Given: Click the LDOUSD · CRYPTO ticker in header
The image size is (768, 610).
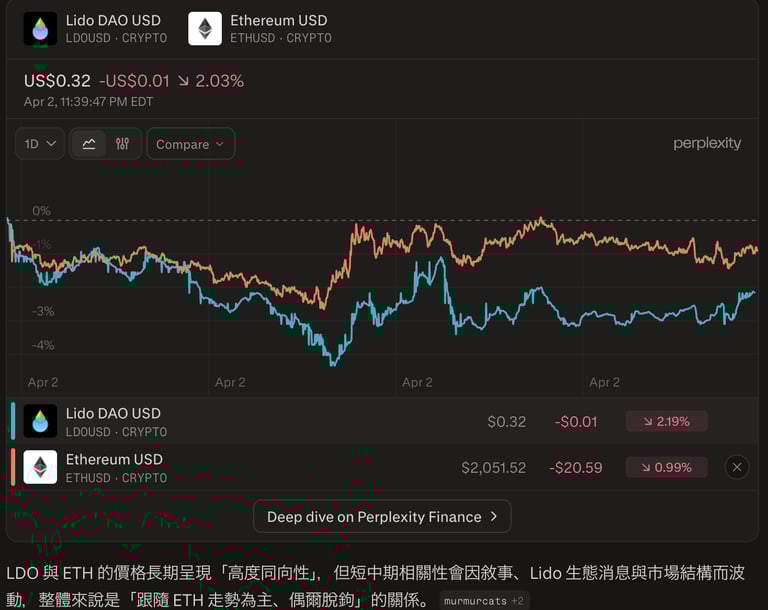Looking at the screenshot, I should click(x=116, y=38).
